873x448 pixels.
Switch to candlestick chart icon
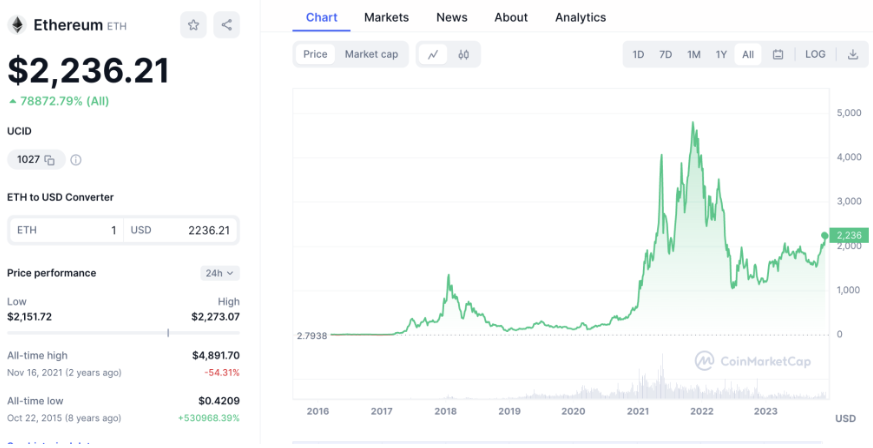click(x=463, y=54)
